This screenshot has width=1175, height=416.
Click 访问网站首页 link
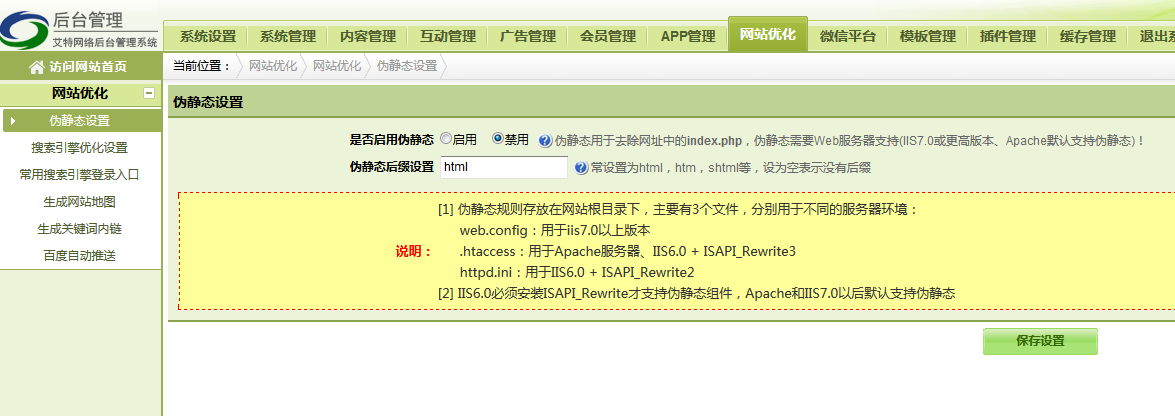click(88, 67)
